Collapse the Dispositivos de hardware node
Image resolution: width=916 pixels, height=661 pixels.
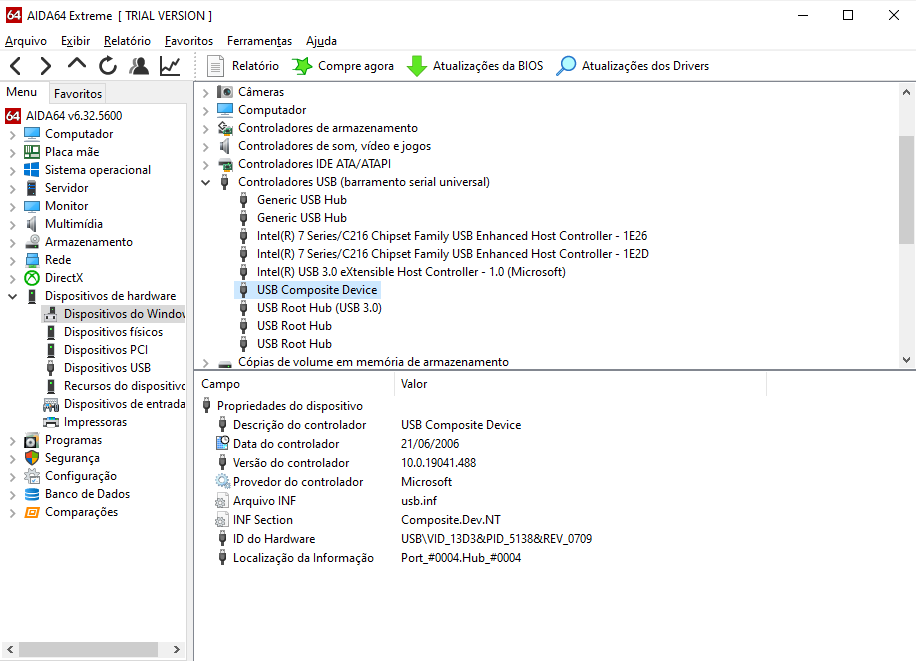pos(12,296)
